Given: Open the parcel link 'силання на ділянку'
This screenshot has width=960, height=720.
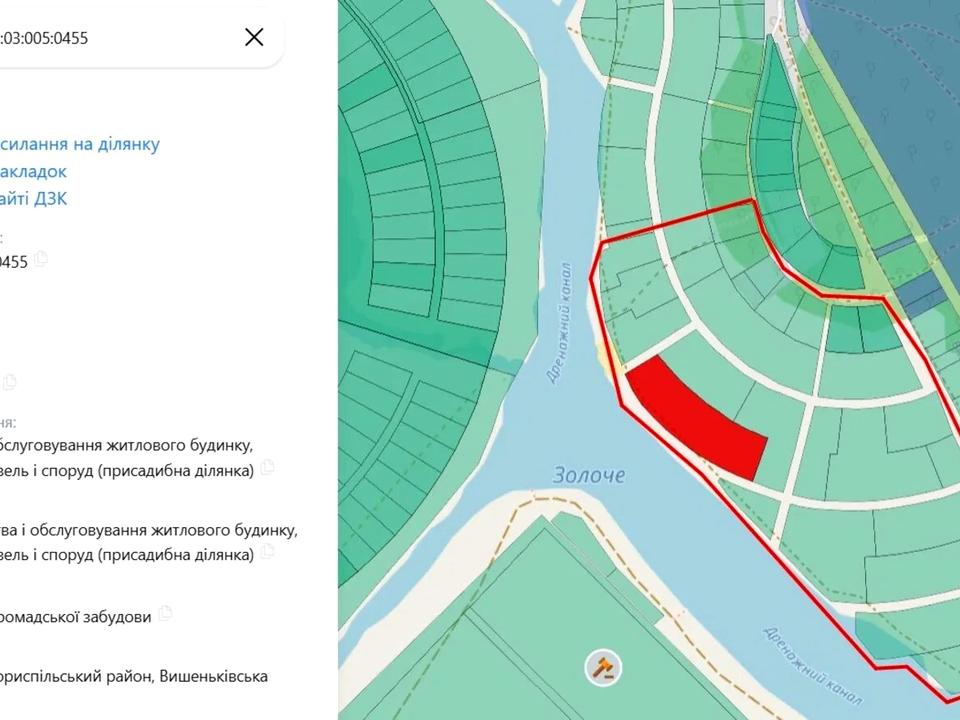Looking at the screenshot, I should tap(80, 144).
